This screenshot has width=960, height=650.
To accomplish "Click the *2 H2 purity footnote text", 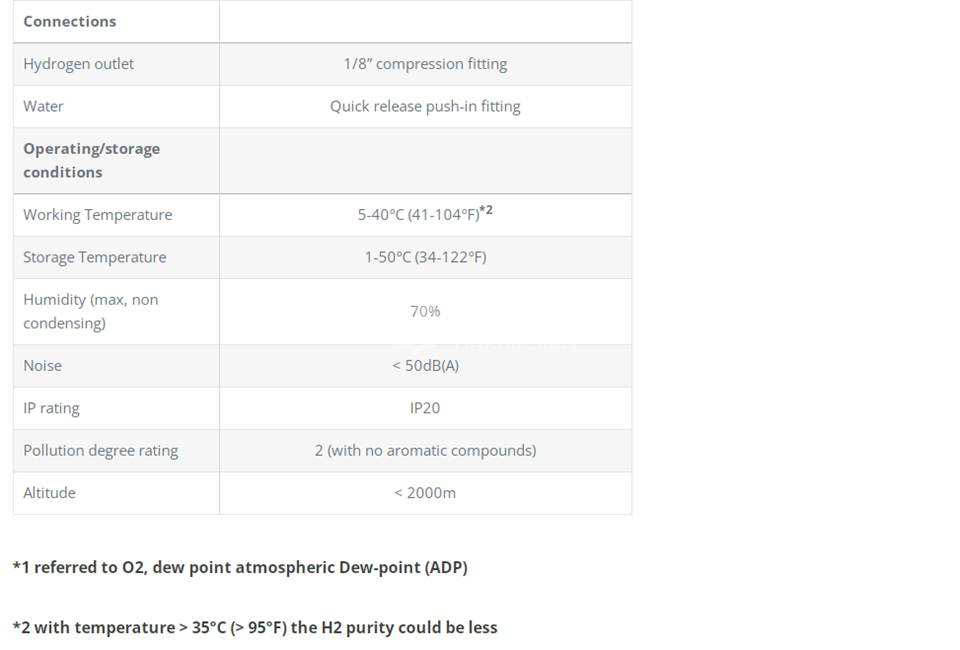I will (255, 627).
